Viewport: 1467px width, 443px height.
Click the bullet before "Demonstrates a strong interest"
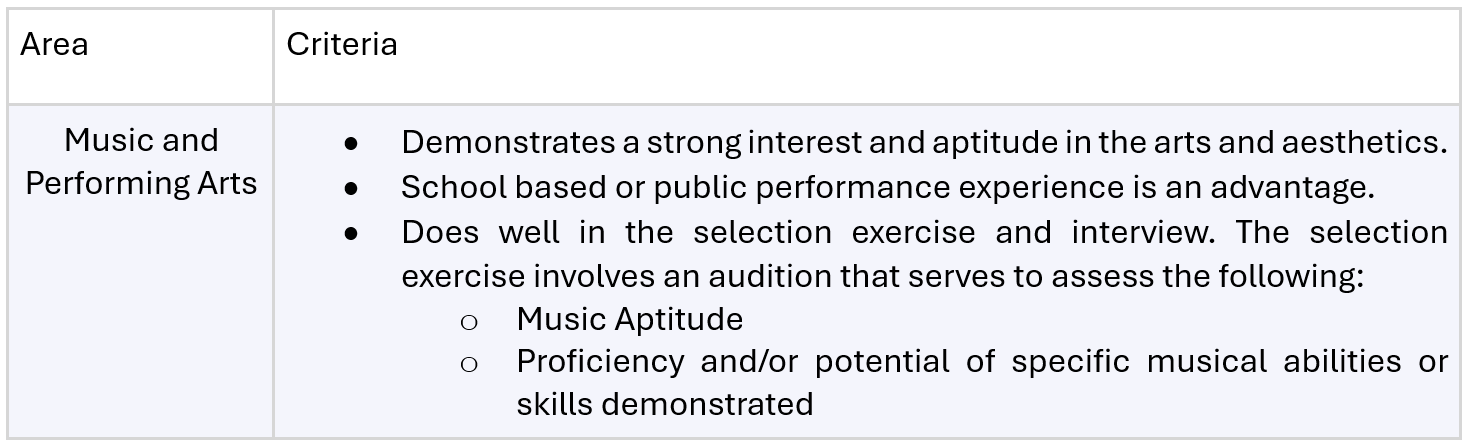click(351, 143)
